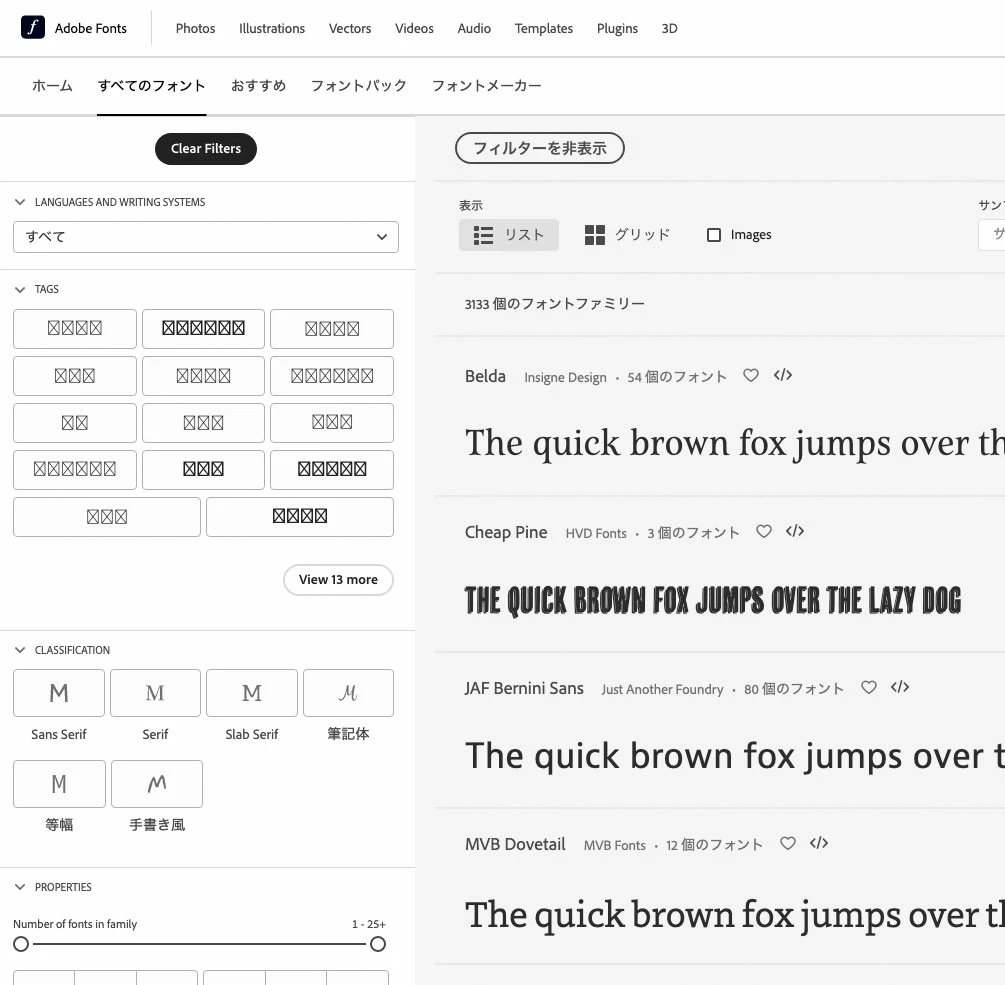Screen dimensions: 1005x985
Task: Switch to リスト list view
Action: click(x=509, y=235)
